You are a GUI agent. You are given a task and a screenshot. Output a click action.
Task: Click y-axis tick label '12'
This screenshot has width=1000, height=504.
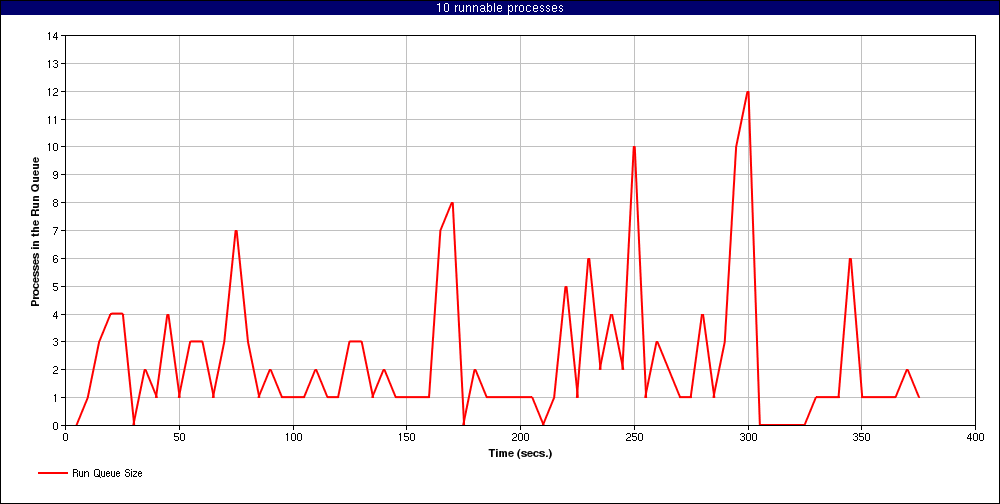[52, 92]
